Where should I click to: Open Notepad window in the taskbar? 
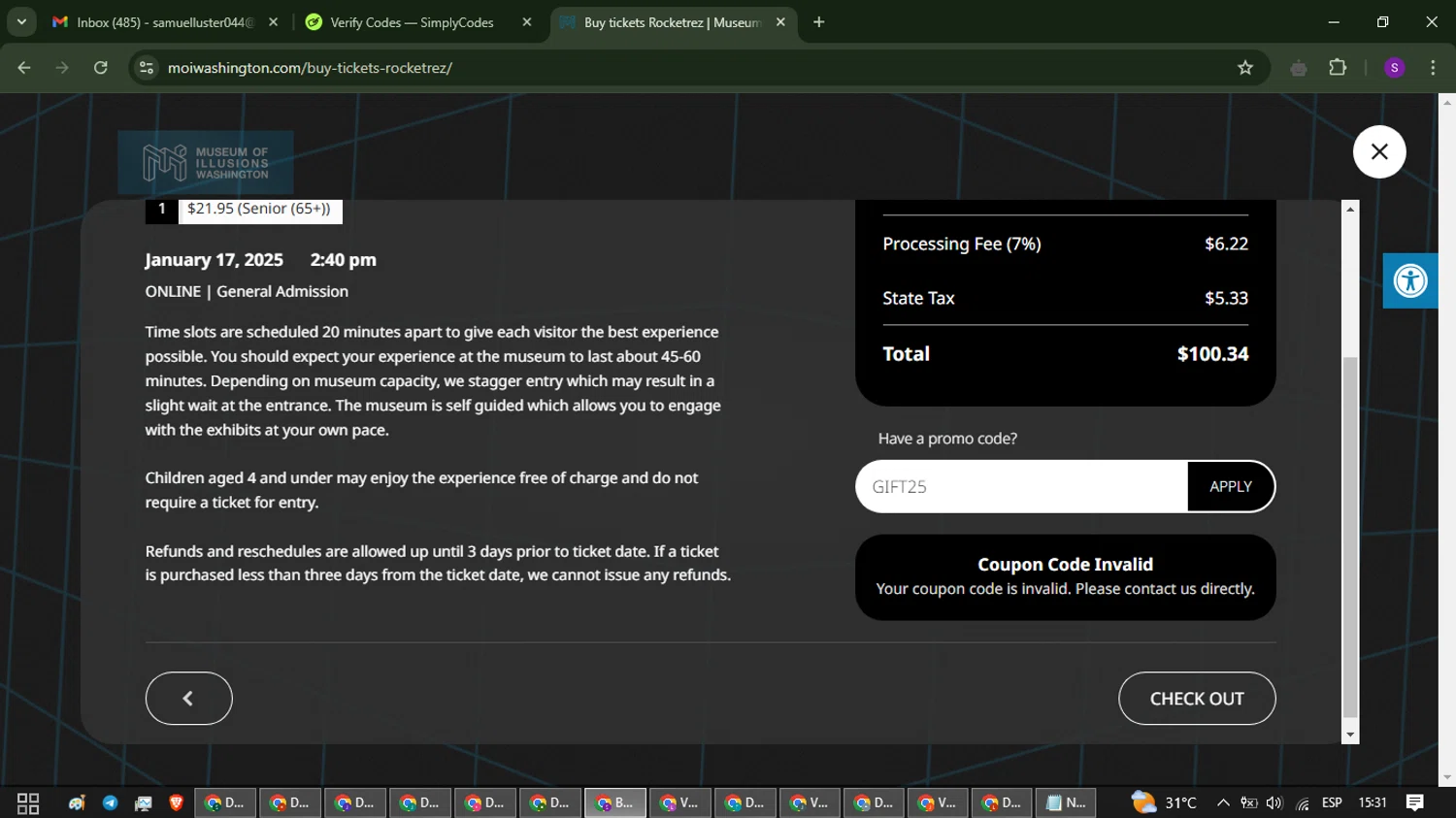point(1066,803)
